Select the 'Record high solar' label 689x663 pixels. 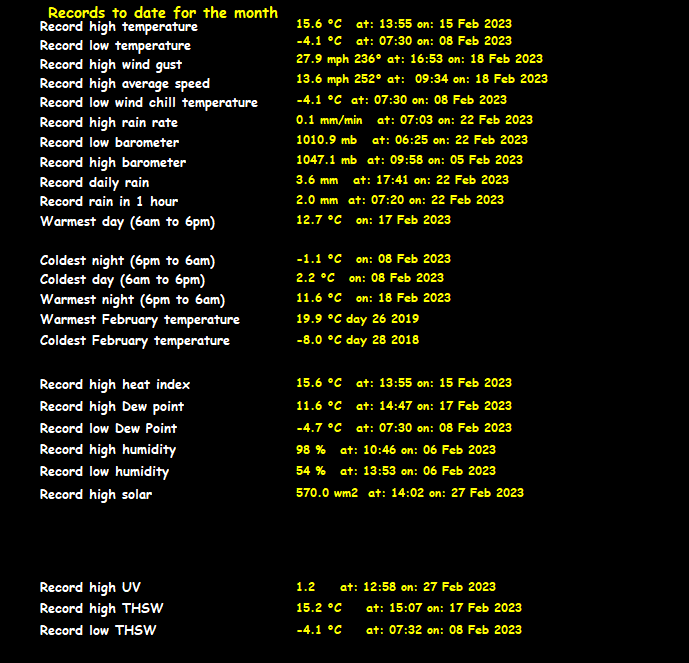click(x=96, y=495)
